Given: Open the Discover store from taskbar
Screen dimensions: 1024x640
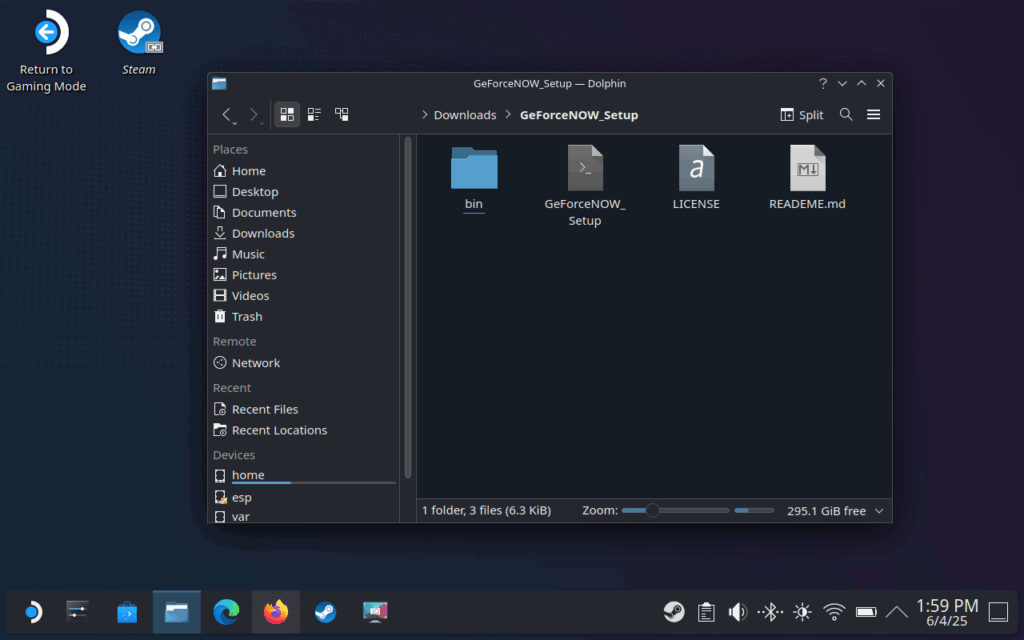Looking at the screenshot, I should [x=127, y=613].
